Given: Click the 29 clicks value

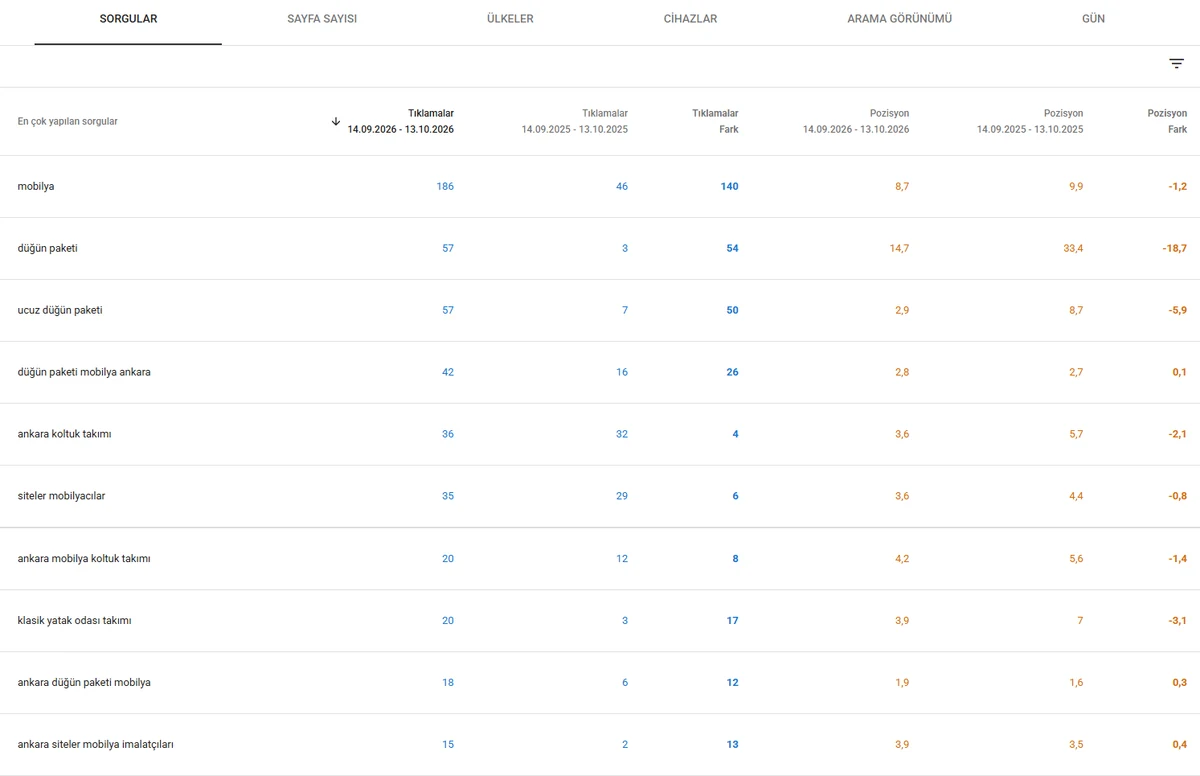Looking at the screenshot, I should click(x=622, y=496).
